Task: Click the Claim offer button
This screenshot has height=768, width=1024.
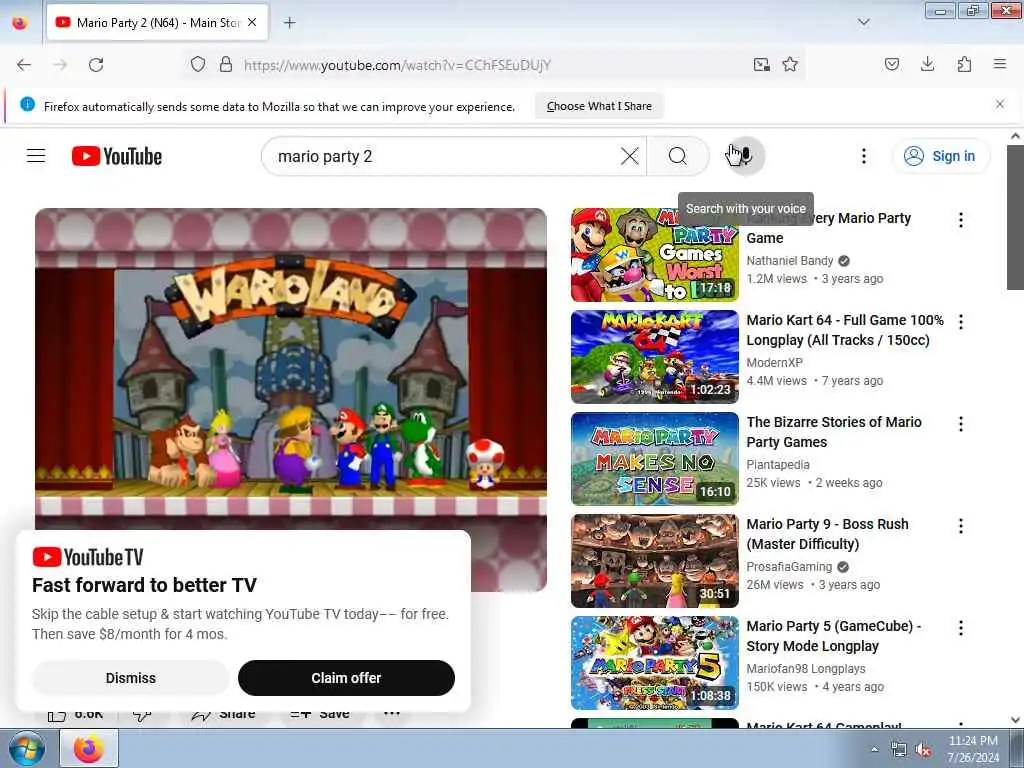Action: click(346, 678)
